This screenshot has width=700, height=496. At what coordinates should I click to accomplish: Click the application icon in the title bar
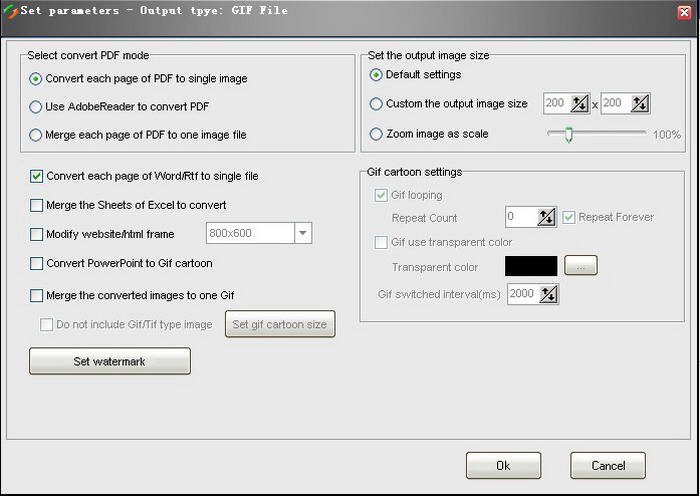10,11
